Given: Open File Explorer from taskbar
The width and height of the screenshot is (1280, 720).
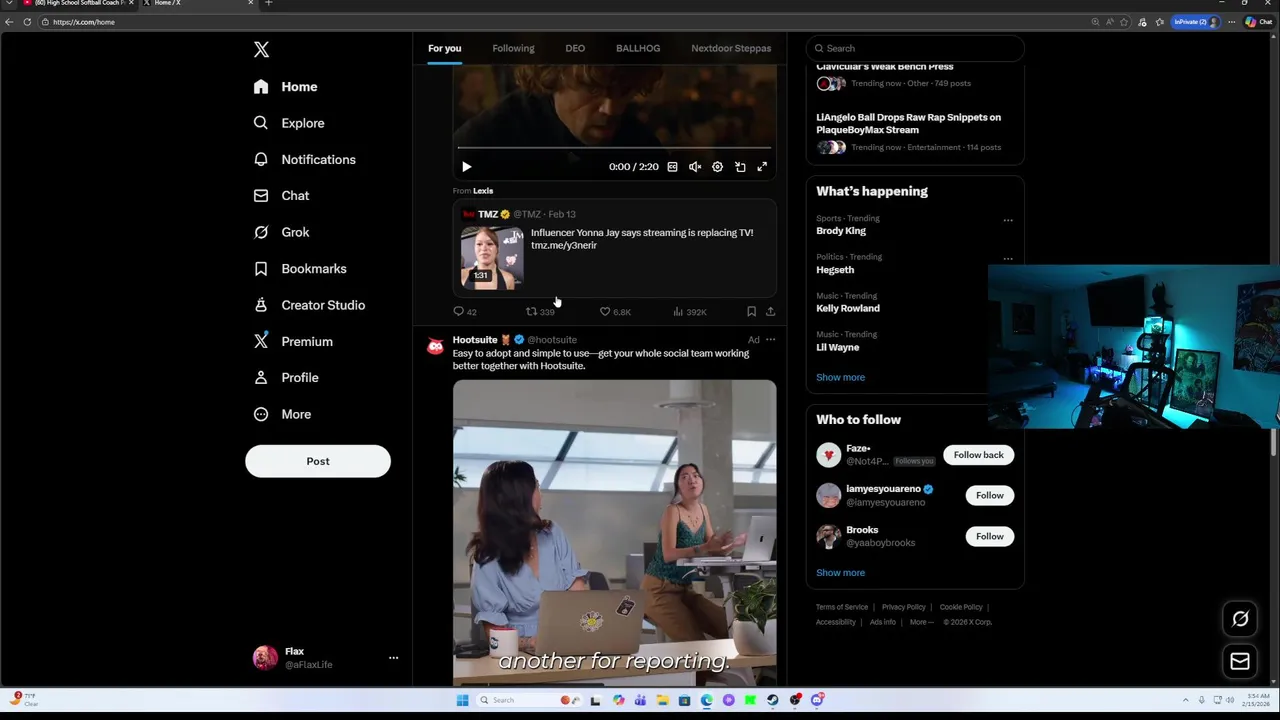Looking at the screenshot, I should 662,700.
